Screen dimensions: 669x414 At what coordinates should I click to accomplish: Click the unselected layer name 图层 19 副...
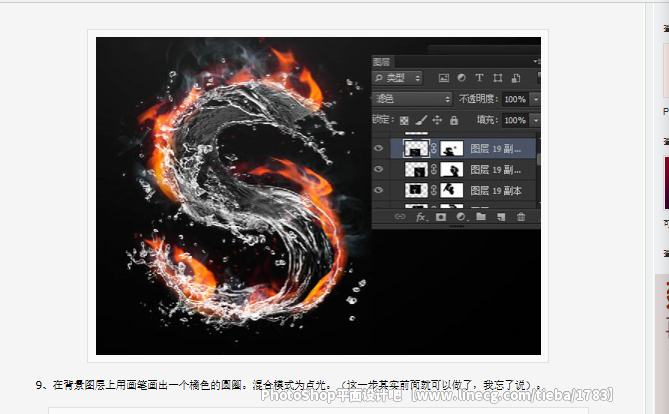495,169
